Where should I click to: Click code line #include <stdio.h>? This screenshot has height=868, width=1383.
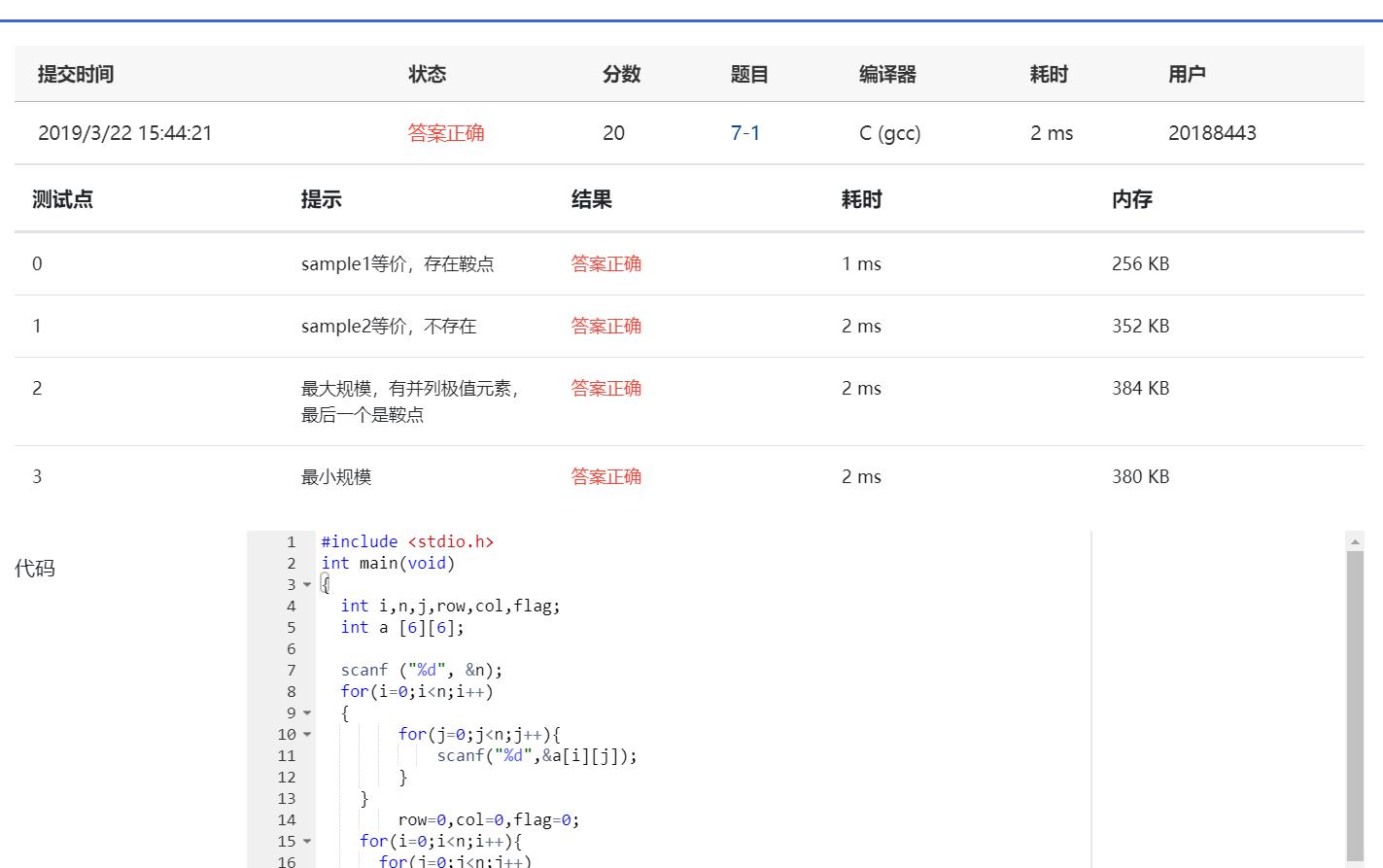pos(407,541)
